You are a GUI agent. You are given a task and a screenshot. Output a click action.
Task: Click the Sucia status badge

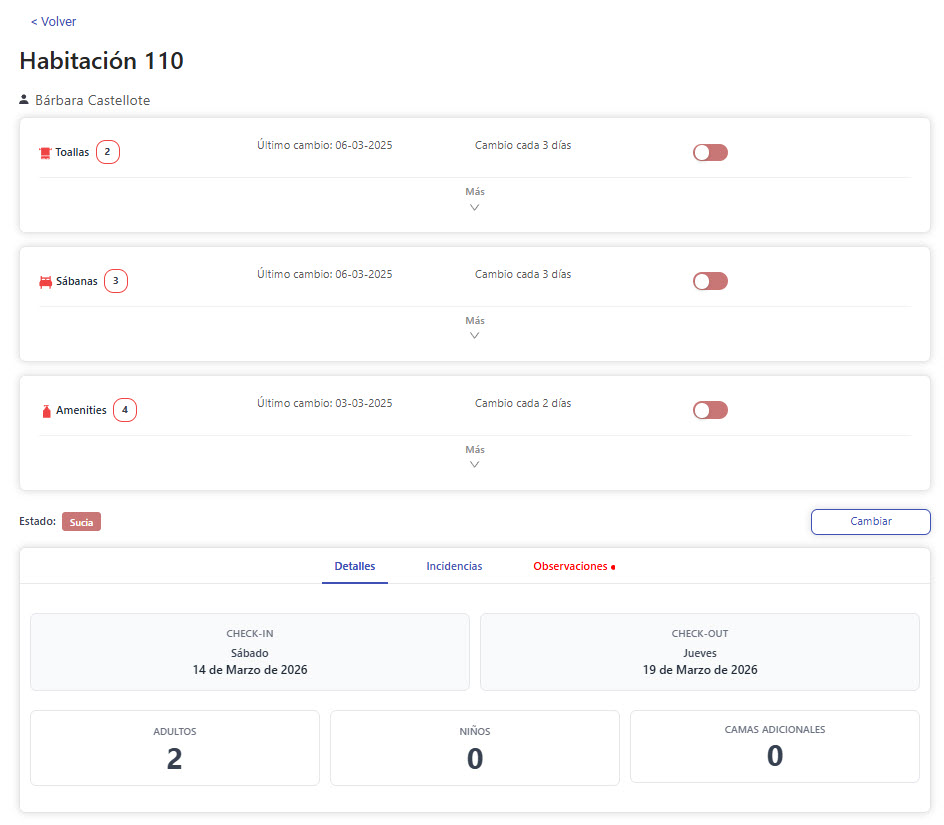pyautogui.click(x=81, y=522)
